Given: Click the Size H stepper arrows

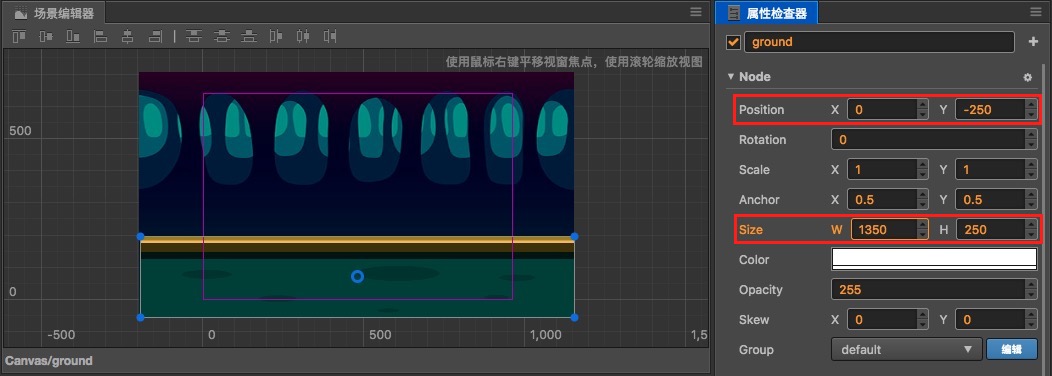Looking at the screenshot, I should (x=1031, y=230).
